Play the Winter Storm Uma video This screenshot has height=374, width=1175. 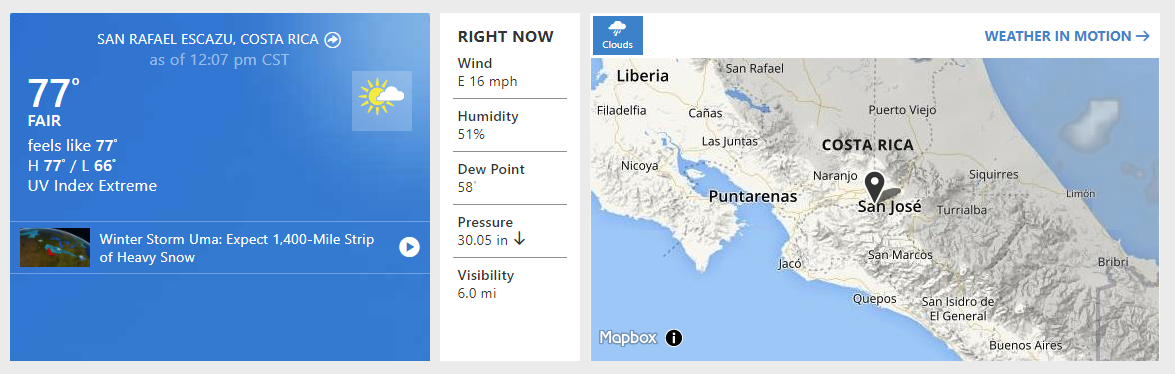pos(409,247)
